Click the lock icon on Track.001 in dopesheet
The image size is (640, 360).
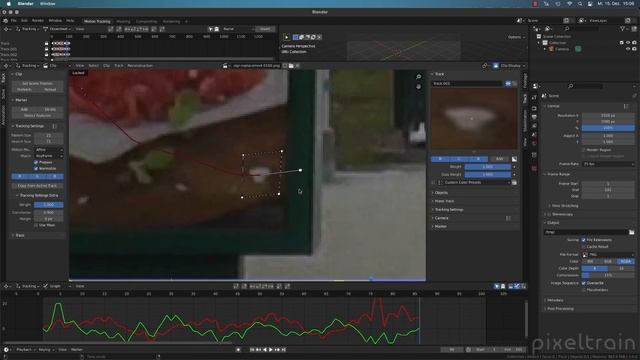pos(46,49)
